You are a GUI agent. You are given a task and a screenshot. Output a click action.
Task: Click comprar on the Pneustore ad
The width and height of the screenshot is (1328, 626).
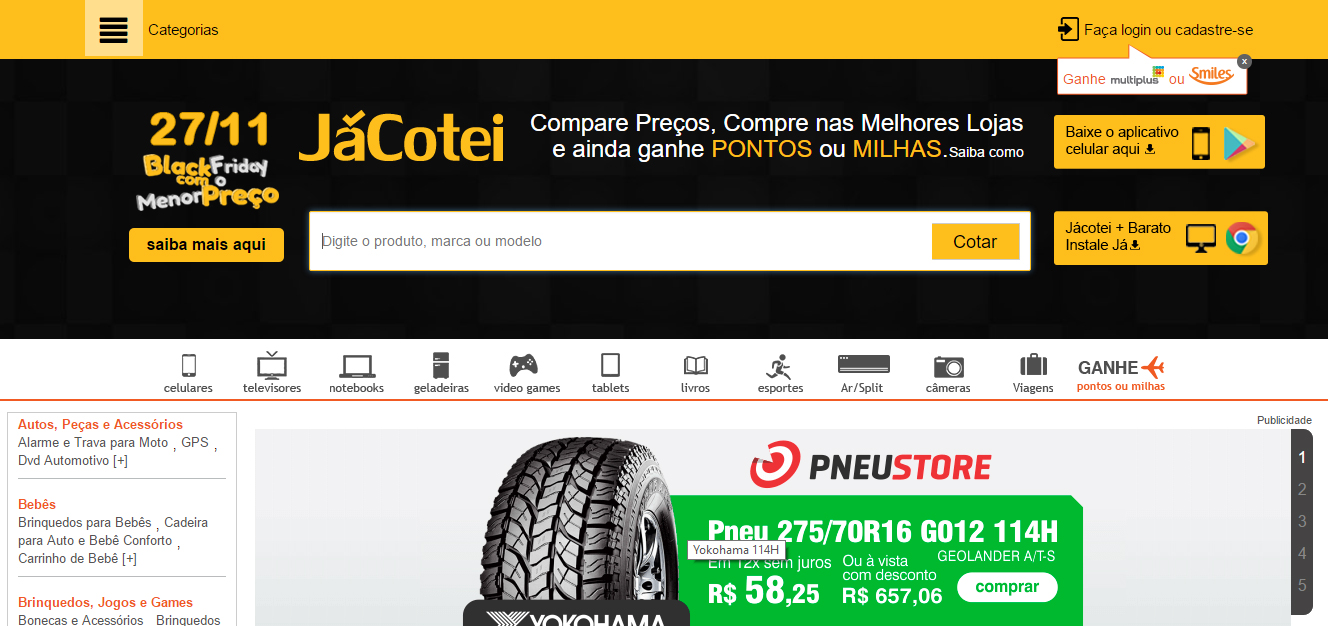(1007, 587)
